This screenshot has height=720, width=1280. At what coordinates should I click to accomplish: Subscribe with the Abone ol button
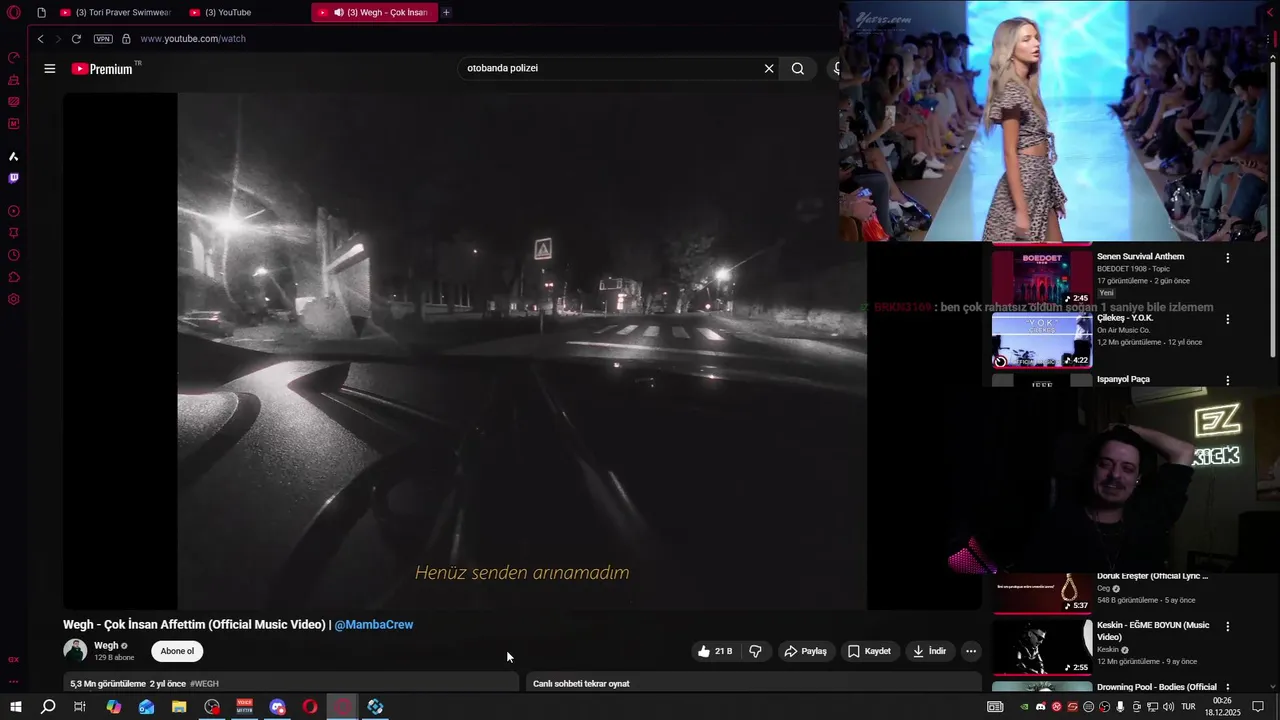coord(177,651)
